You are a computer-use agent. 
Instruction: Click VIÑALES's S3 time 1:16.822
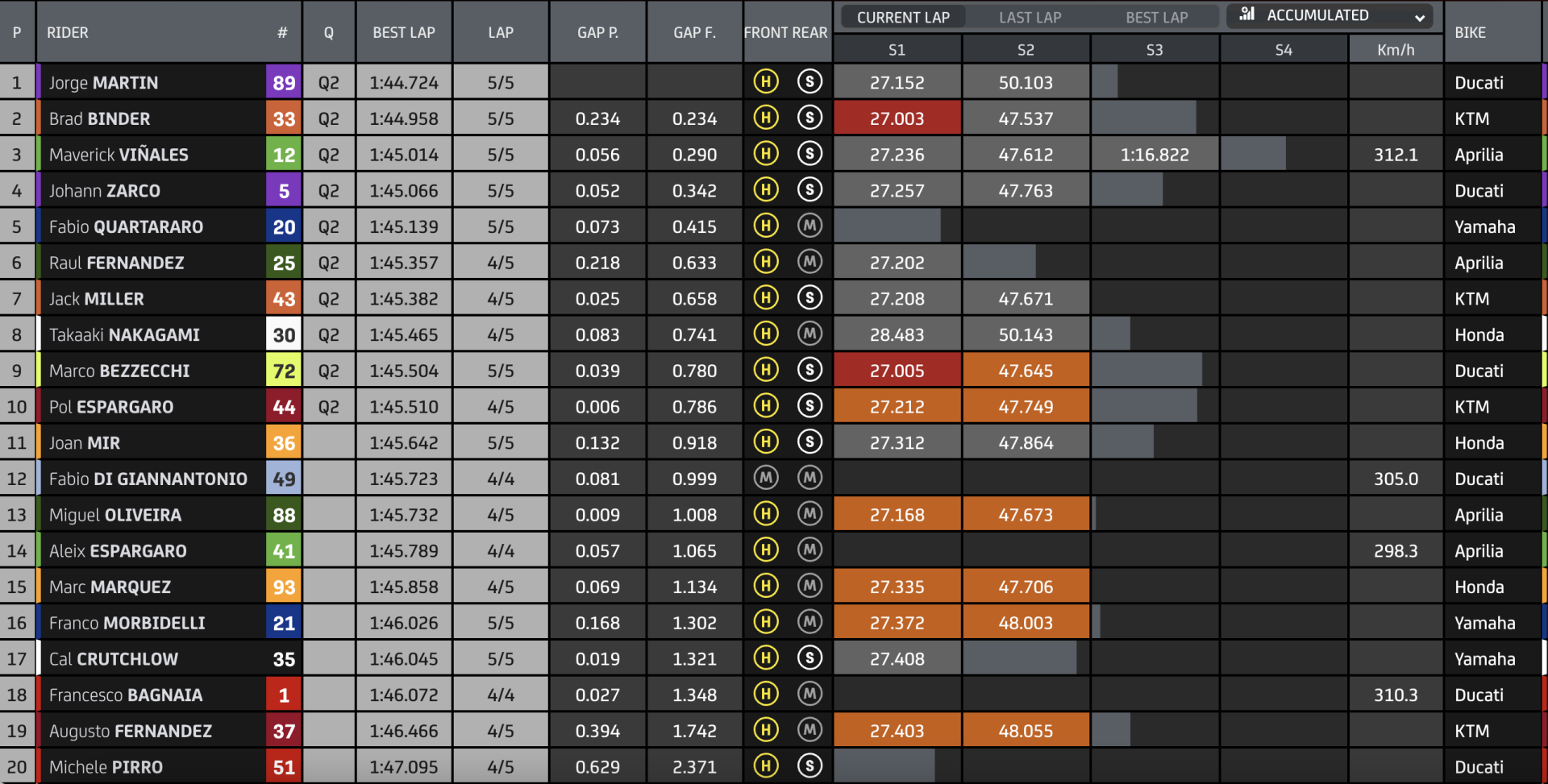pyautogui.click(x=1155, y=154)
